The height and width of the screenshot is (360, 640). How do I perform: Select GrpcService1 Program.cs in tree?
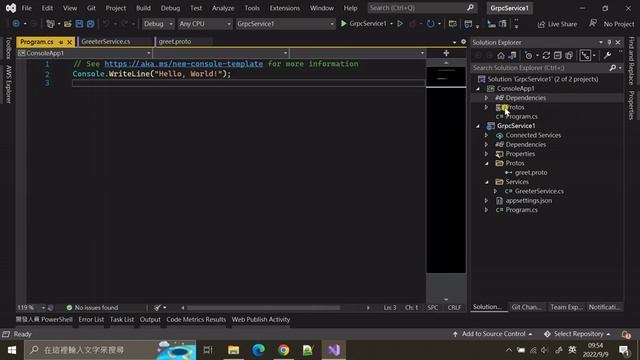click(521, 210)
